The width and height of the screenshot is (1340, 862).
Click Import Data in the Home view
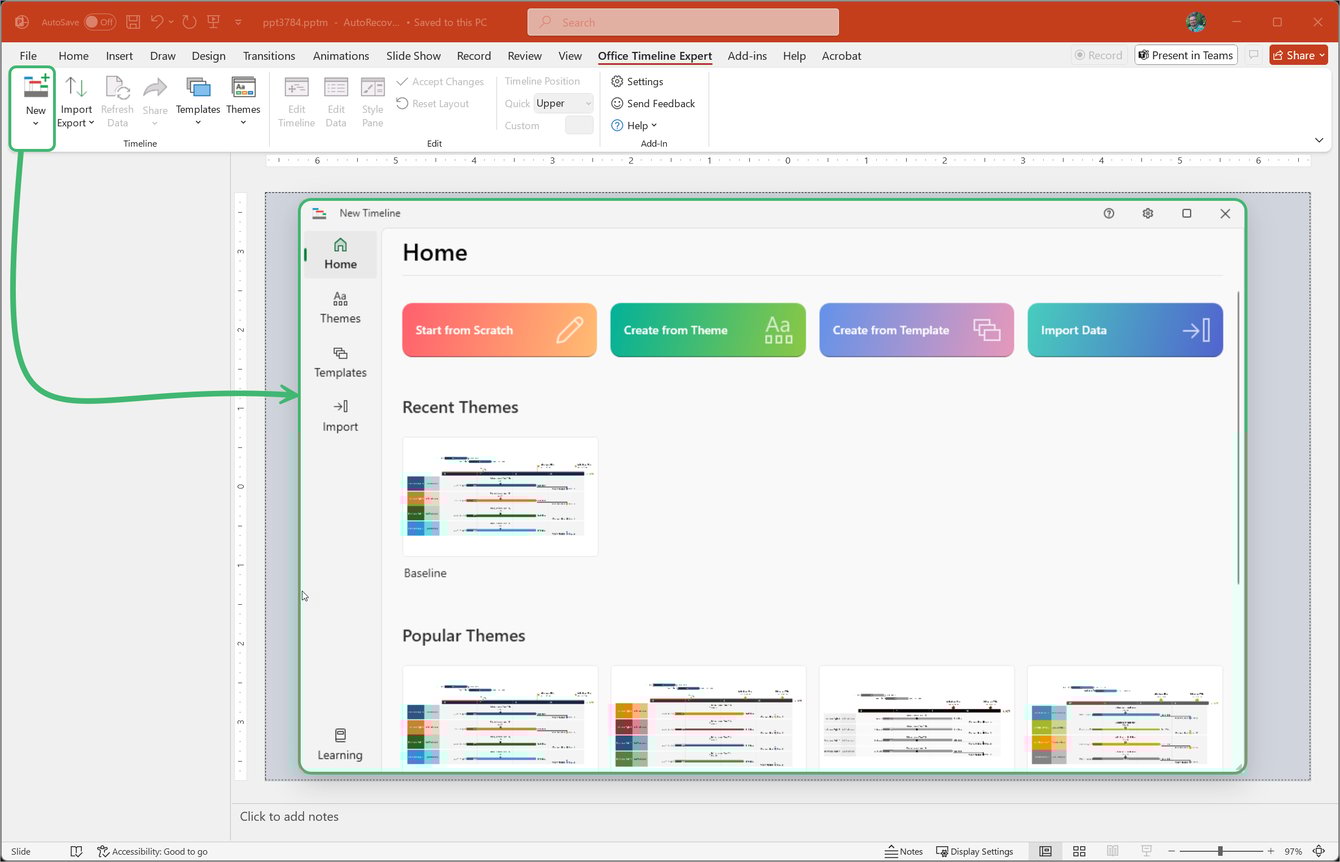pyautogui.click(x=1124, y=330)
